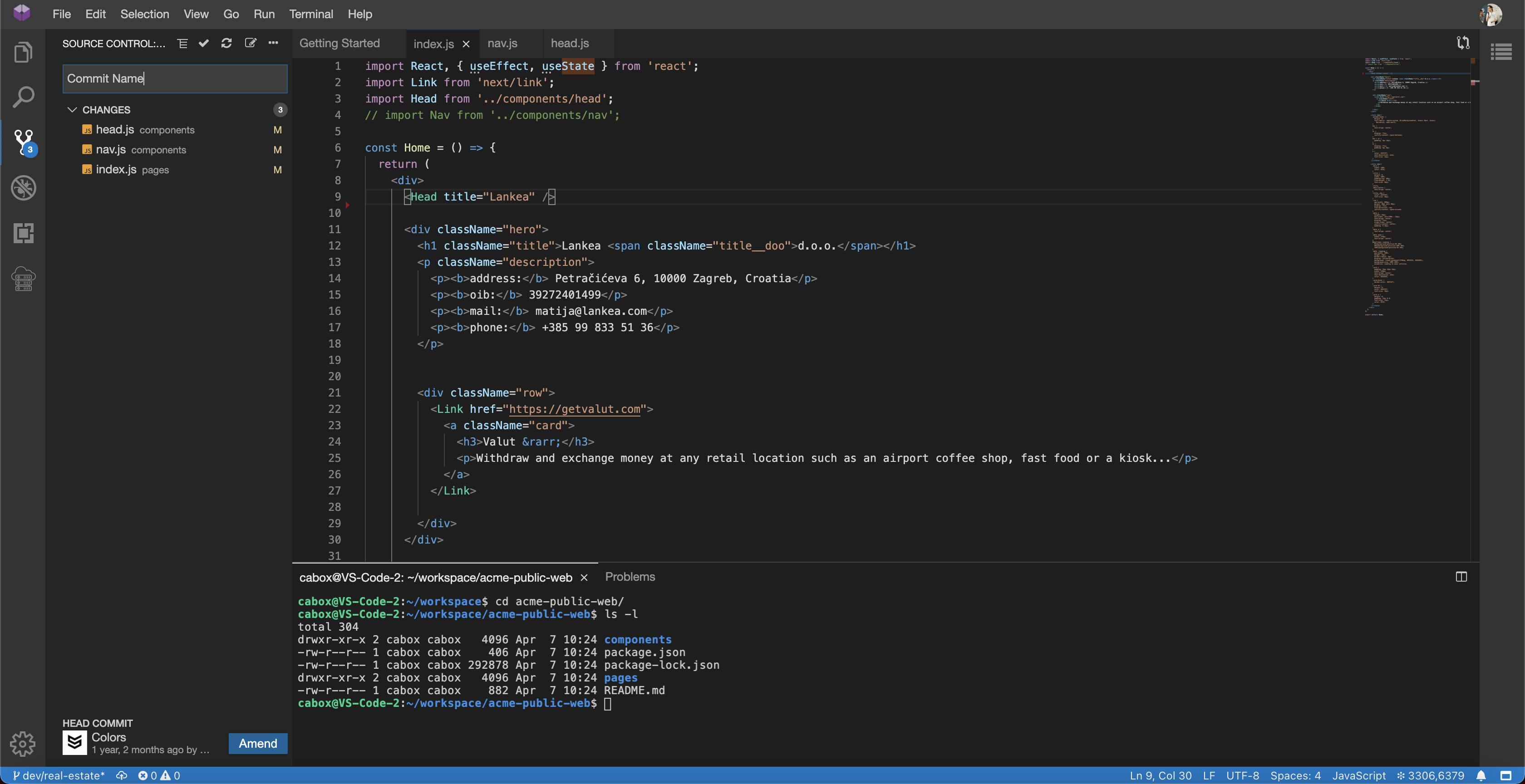Toggle the right sidebar list panel

(x=1501, y=52)
